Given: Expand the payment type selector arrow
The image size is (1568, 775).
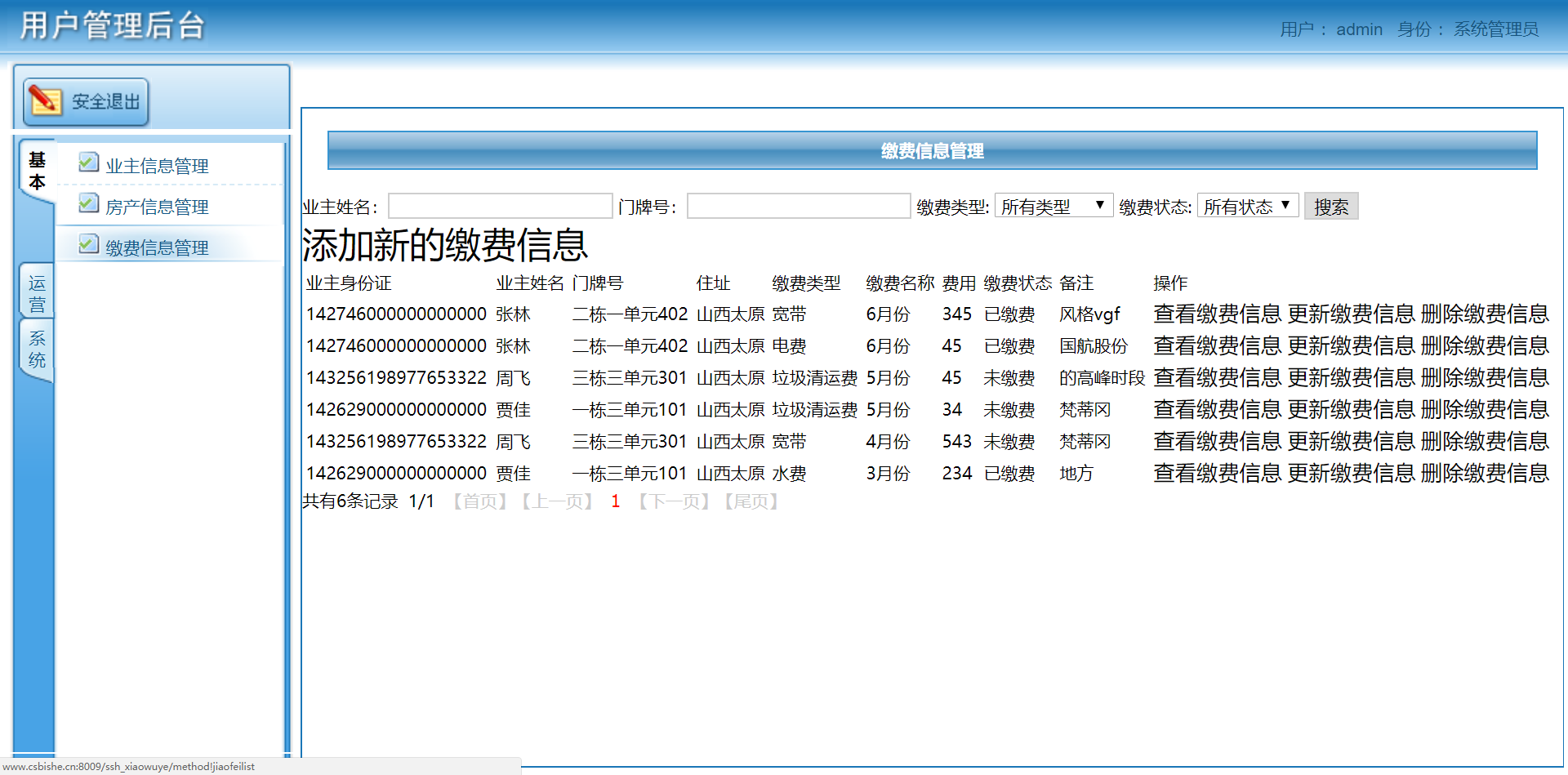Looking at the screenshot, I should tap(1100, 205).
